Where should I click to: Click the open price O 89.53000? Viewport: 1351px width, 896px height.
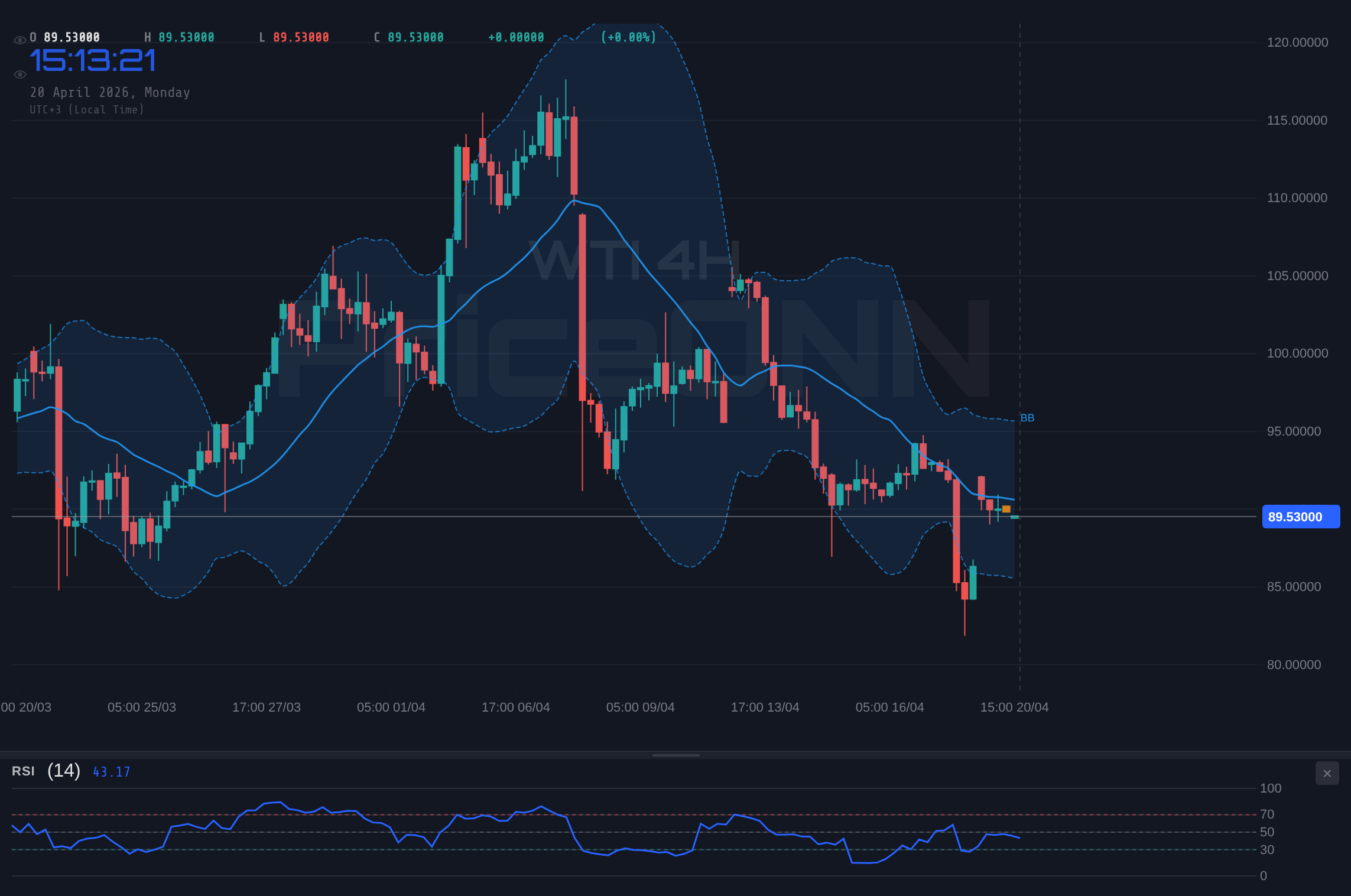click(x=64, y=37)
